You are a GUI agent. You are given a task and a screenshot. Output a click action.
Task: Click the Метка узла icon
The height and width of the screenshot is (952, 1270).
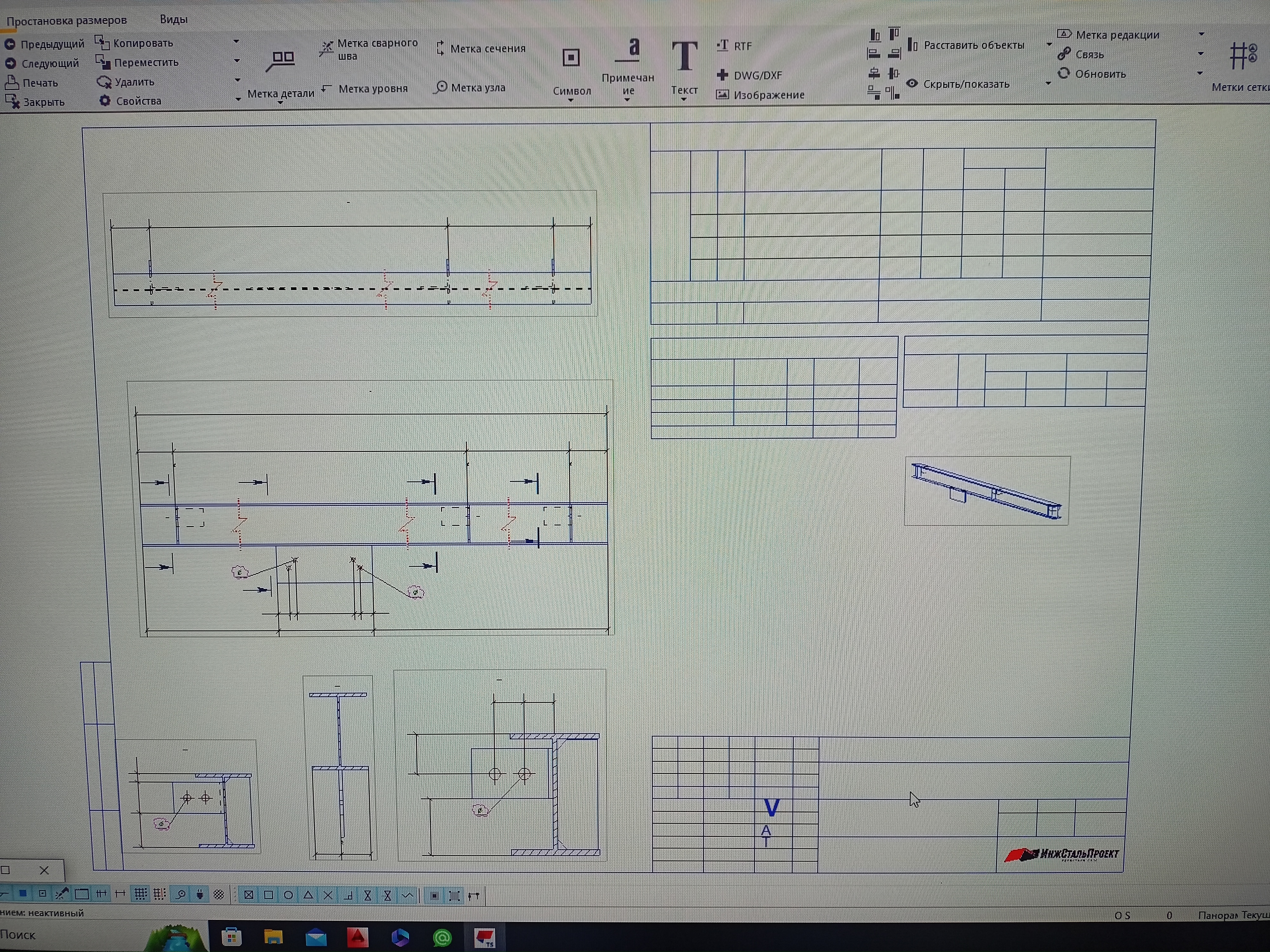(x=441, y=87)
